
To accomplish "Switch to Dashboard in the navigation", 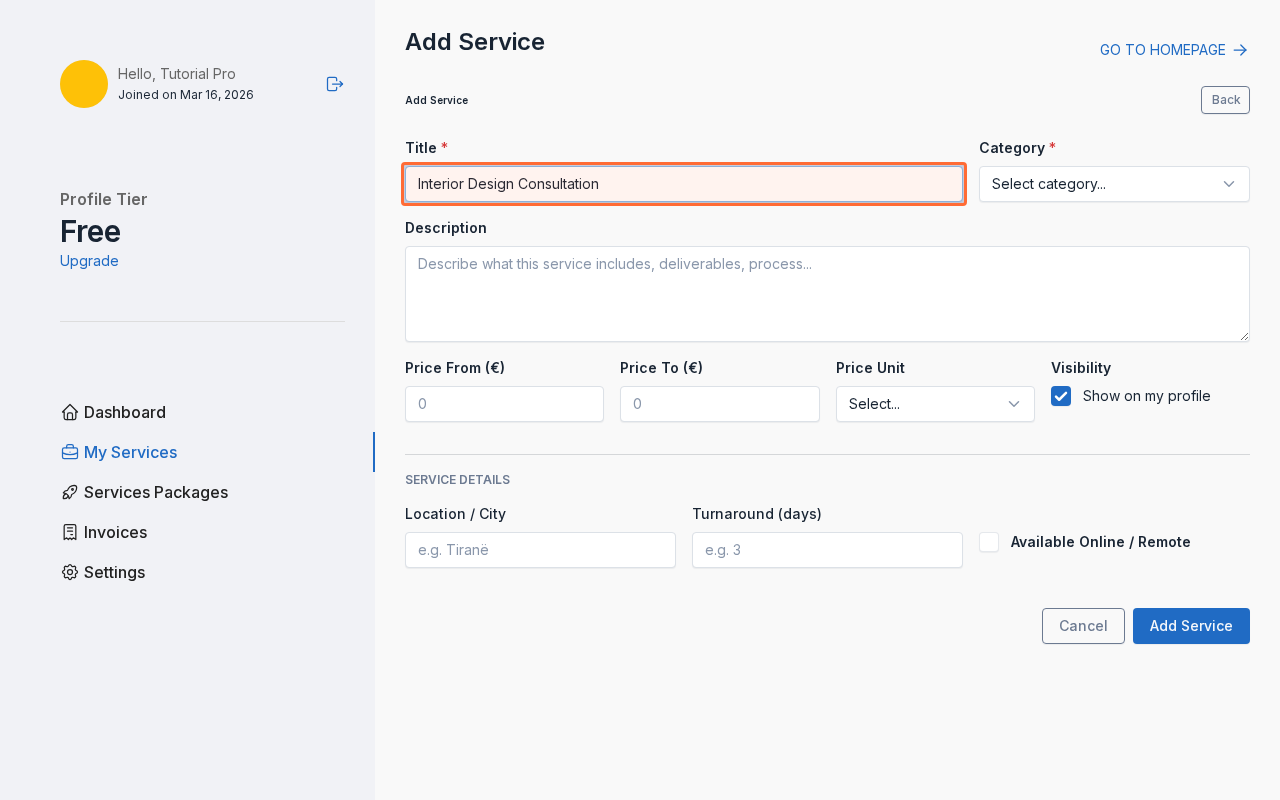I will [124, 412].
